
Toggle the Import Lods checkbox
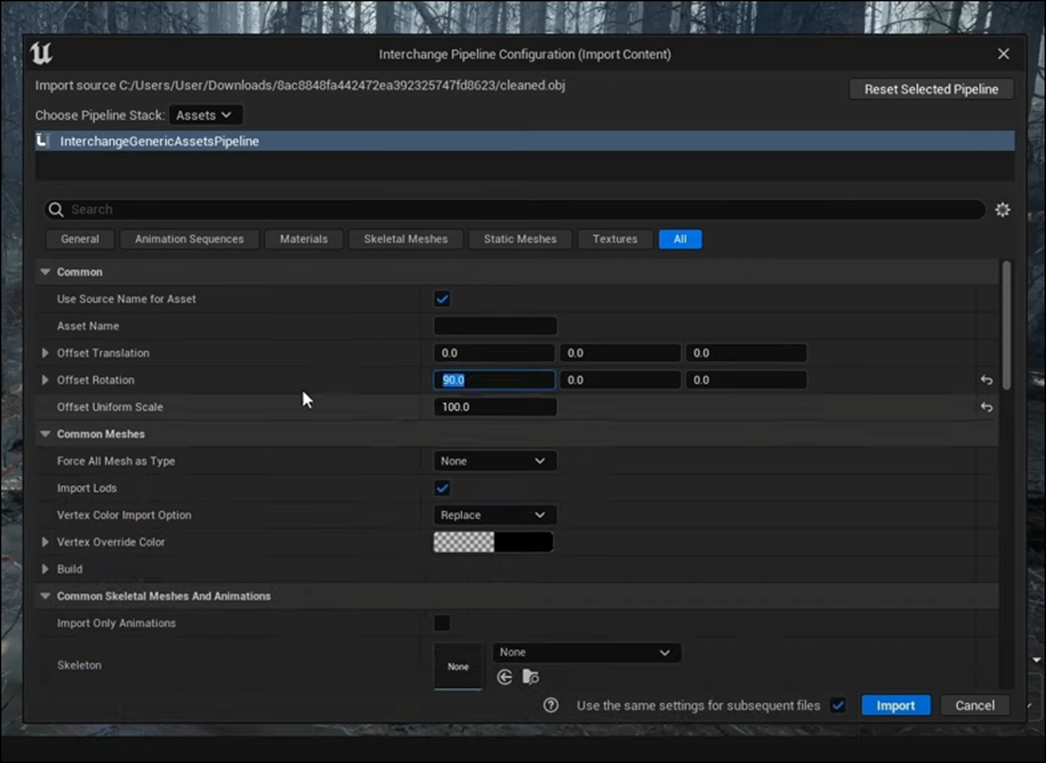[442, 488]
